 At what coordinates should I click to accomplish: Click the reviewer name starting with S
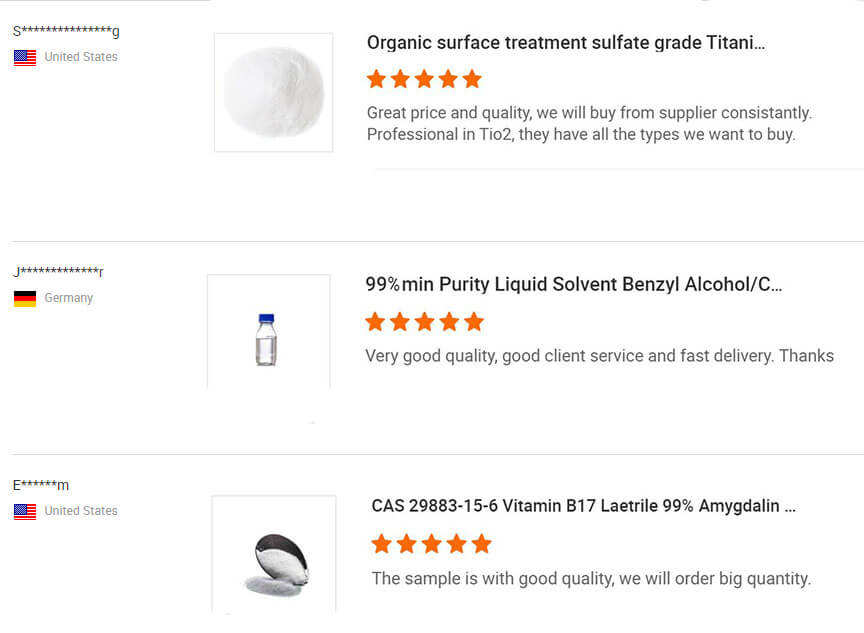click(x=66, y=32)
